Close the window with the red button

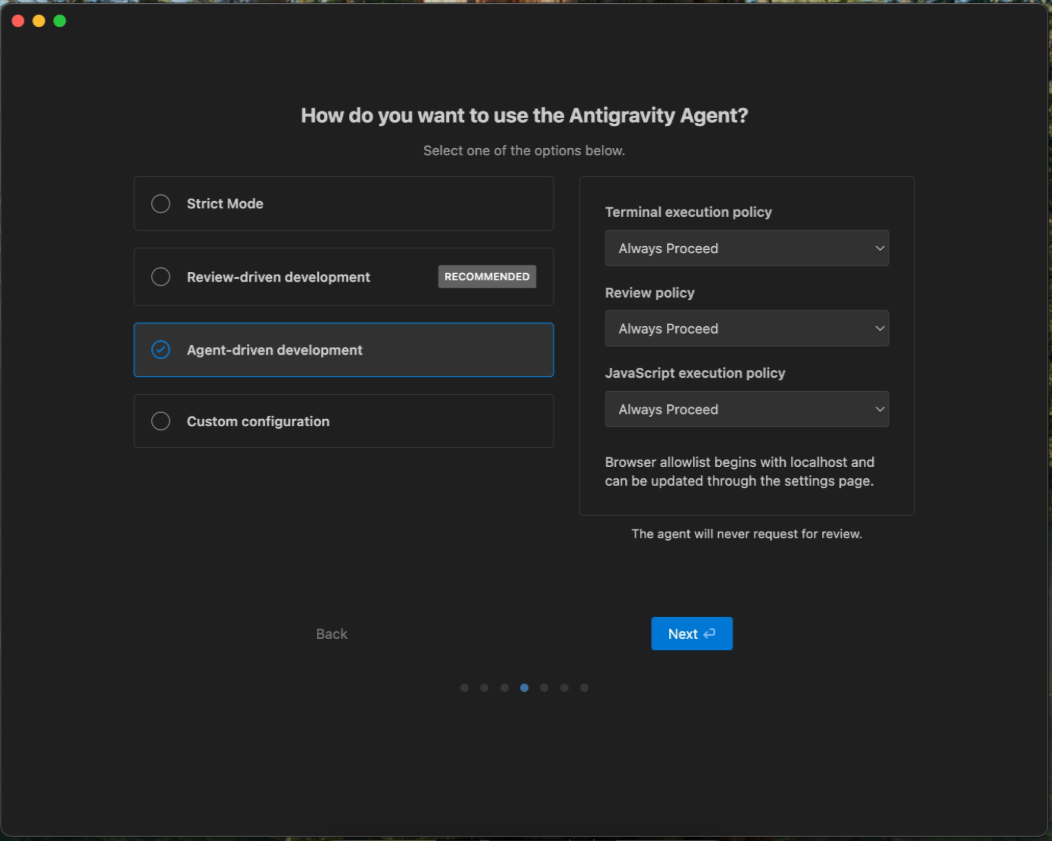point(18,21)
